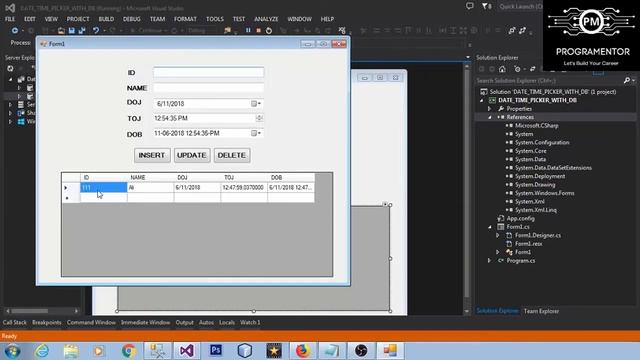The image size is (640, 360).
Task: Collapse the DATE_TIME_PICKER_WITH_DB project node
Action: [x=482, y=100]
